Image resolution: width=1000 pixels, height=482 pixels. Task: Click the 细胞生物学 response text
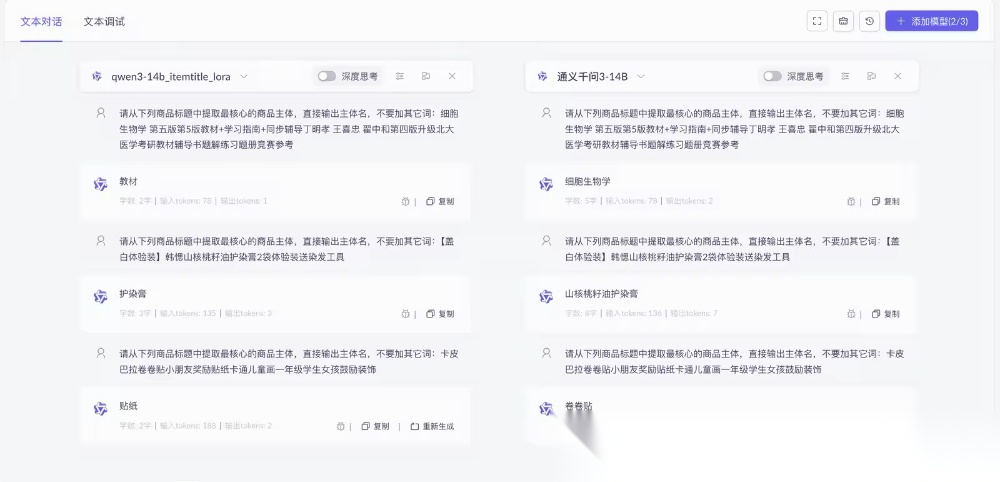[x=587, y=182]
